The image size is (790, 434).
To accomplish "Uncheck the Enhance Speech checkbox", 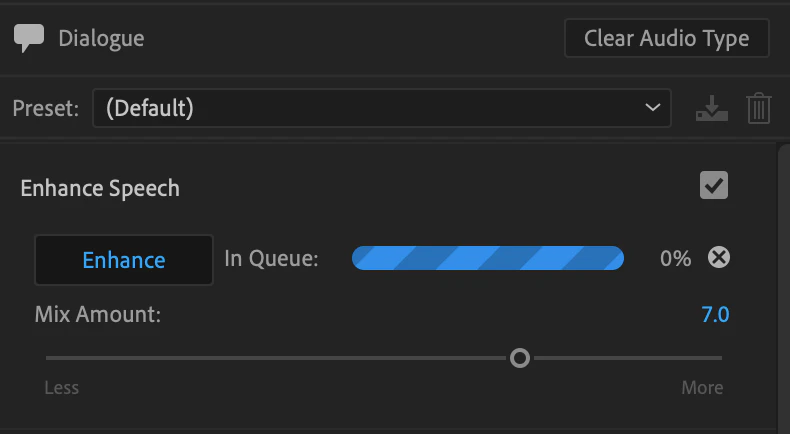I will (x=714, y=185).
